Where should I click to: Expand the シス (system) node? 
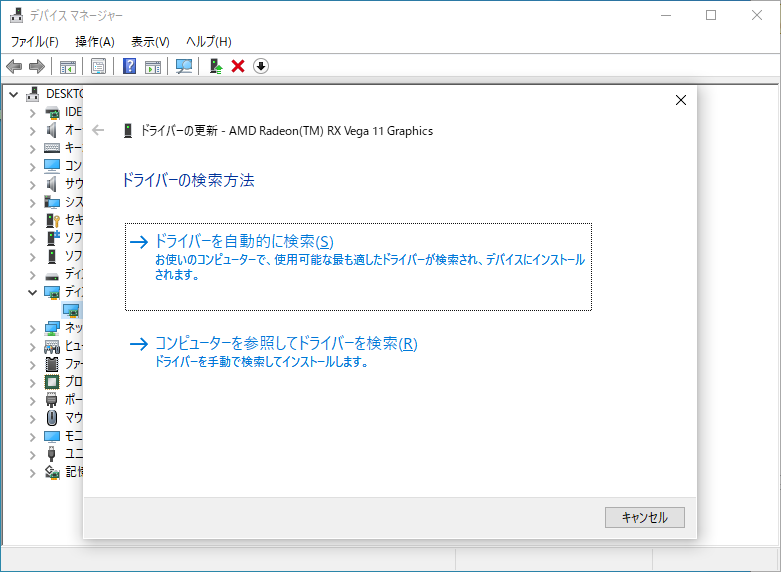tap(33, 203)
